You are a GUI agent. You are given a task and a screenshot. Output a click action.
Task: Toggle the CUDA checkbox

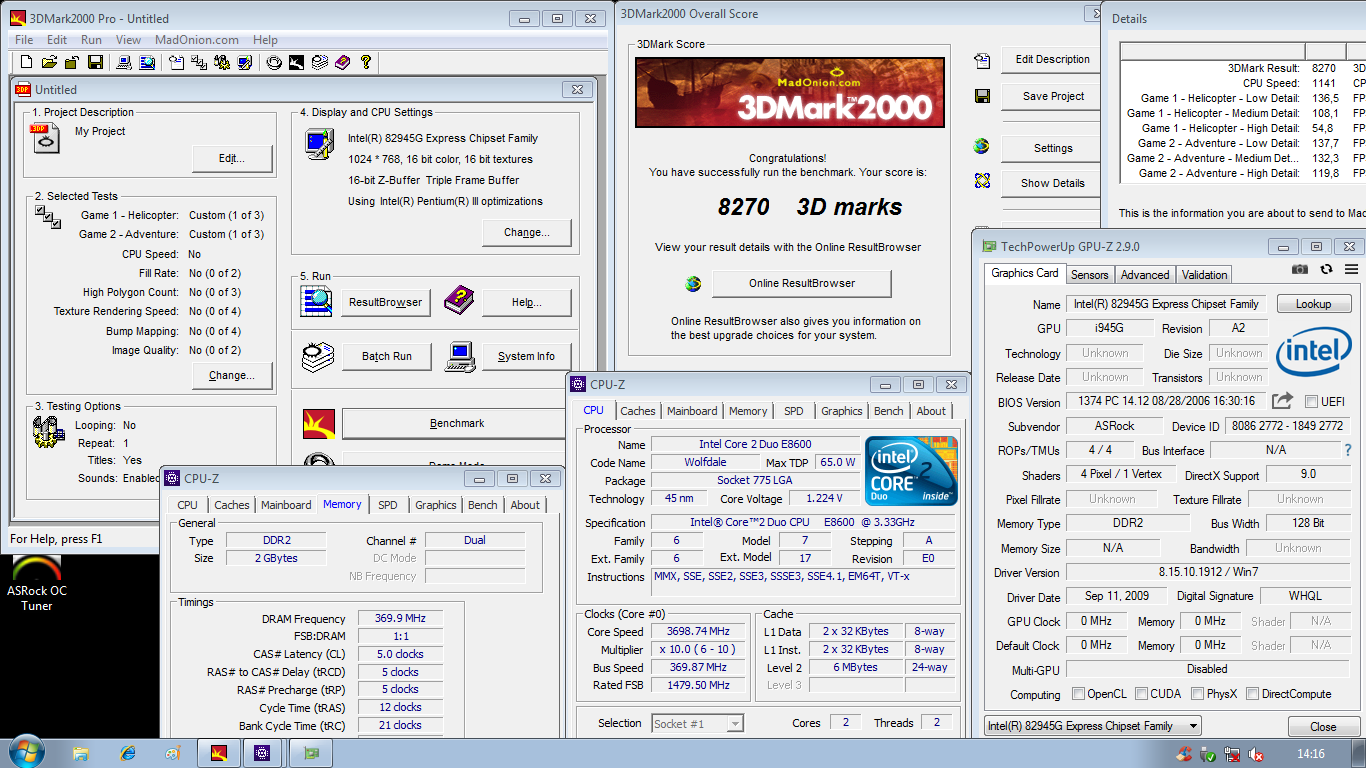click(1141, 693)
